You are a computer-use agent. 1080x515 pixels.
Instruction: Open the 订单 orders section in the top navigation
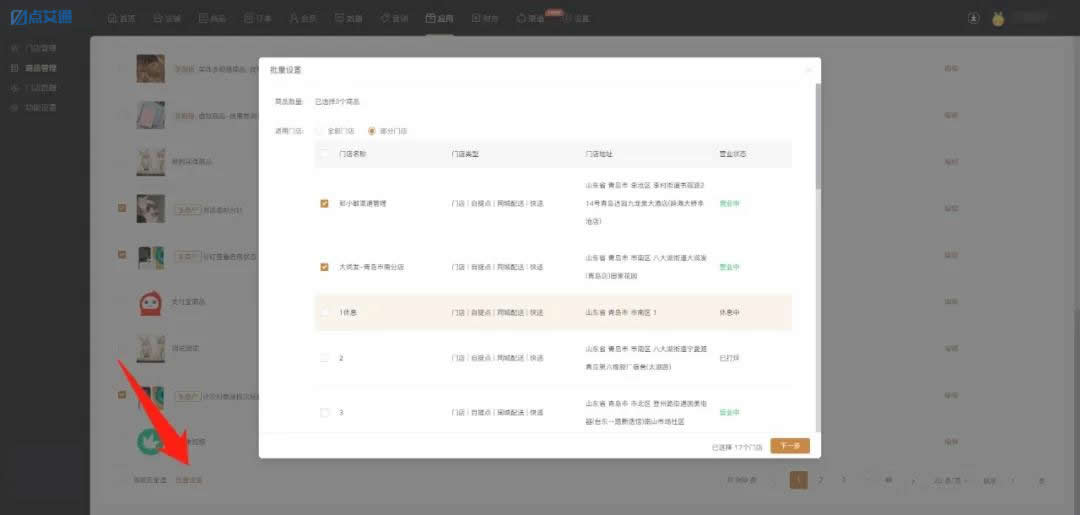click(258, 19)
